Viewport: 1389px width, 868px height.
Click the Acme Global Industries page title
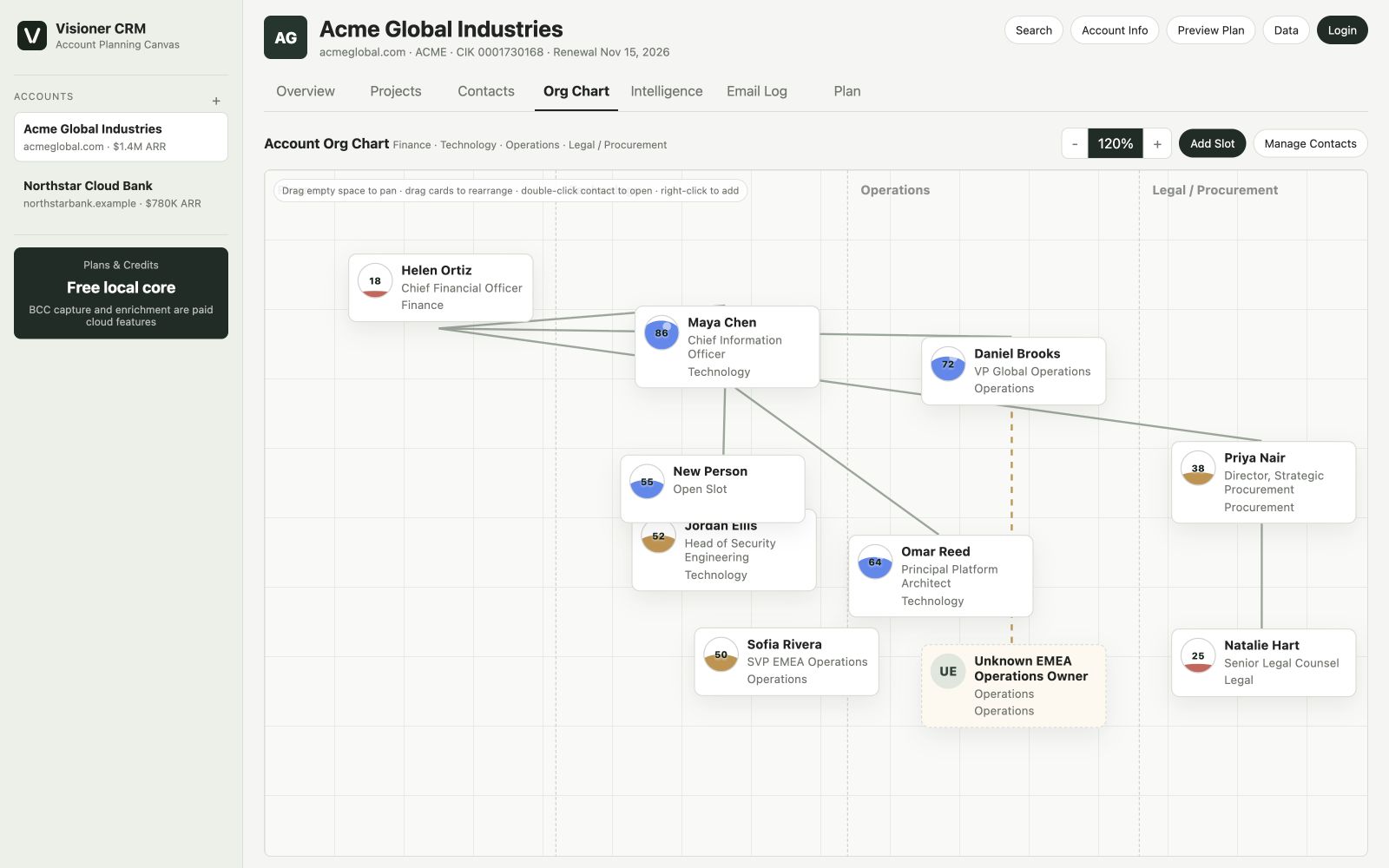441,30
